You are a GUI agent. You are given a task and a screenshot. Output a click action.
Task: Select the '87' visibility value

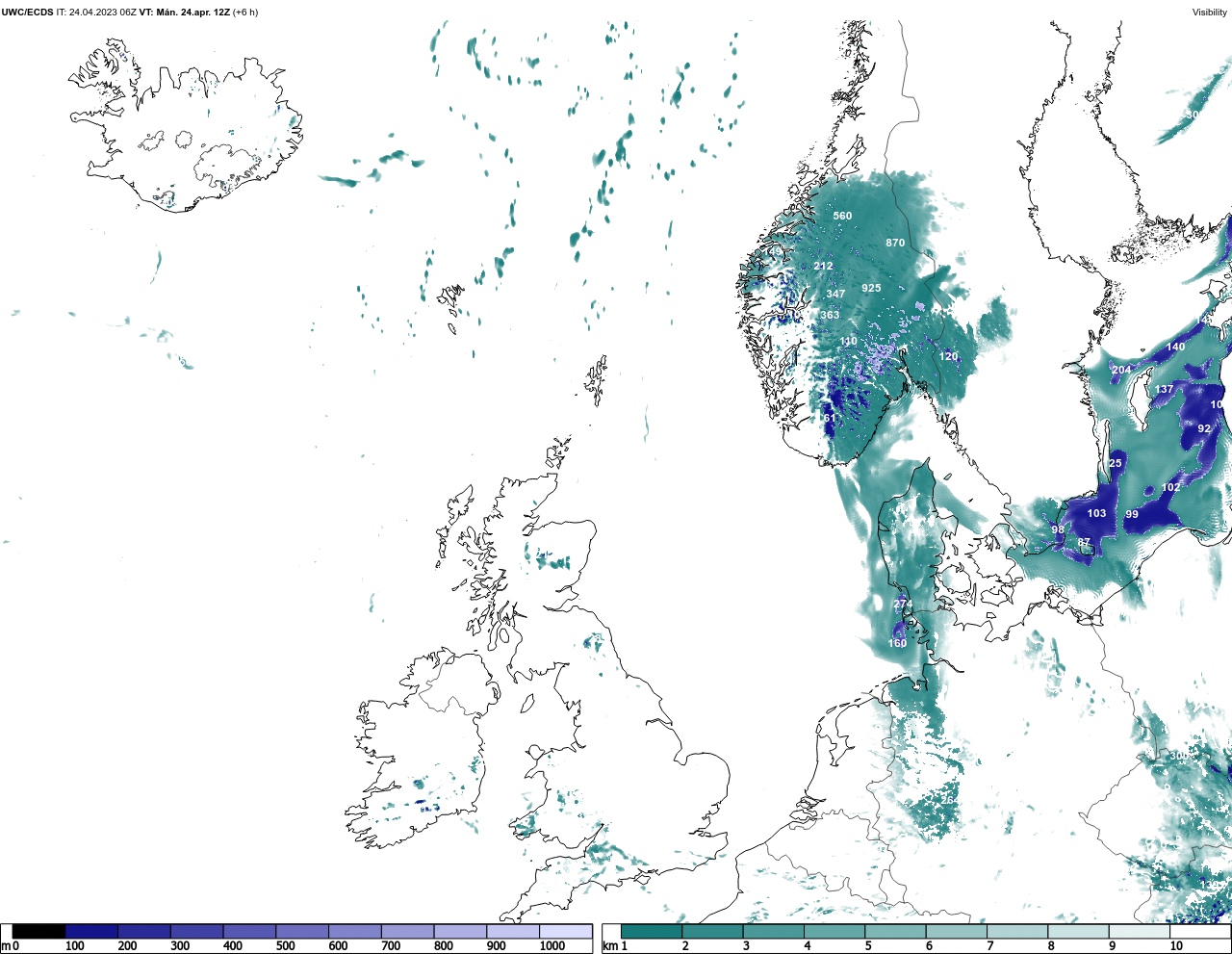pos(1084,542)
